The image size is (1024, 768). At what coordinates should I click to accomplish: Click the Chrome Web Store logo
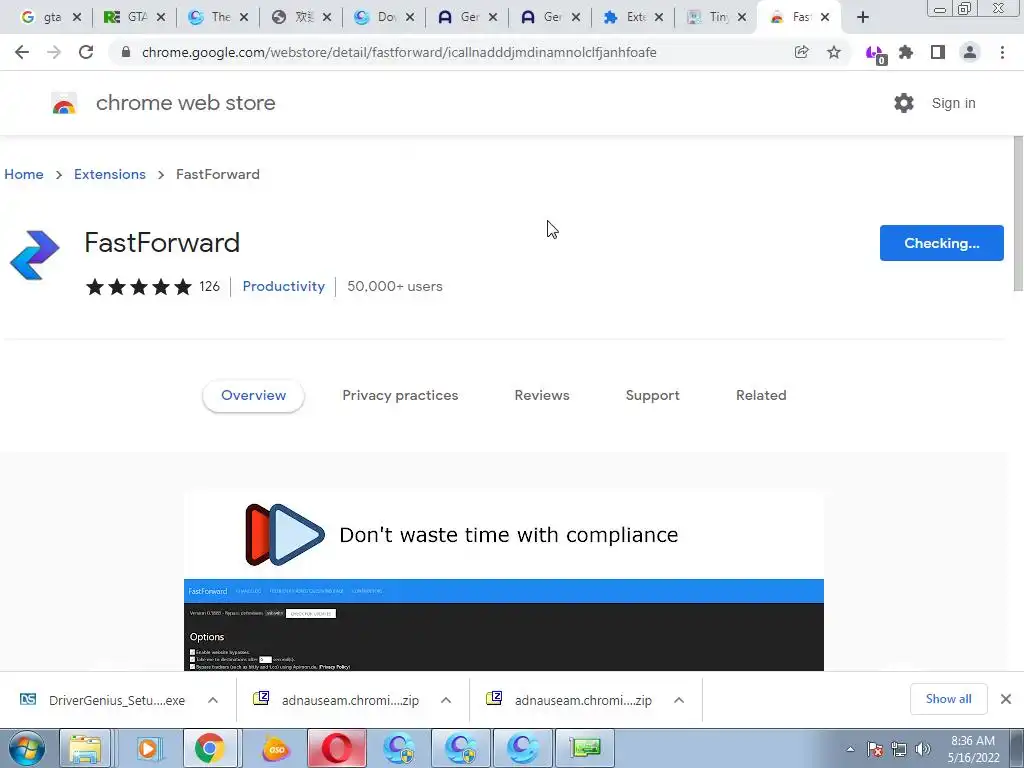point(64,103)
